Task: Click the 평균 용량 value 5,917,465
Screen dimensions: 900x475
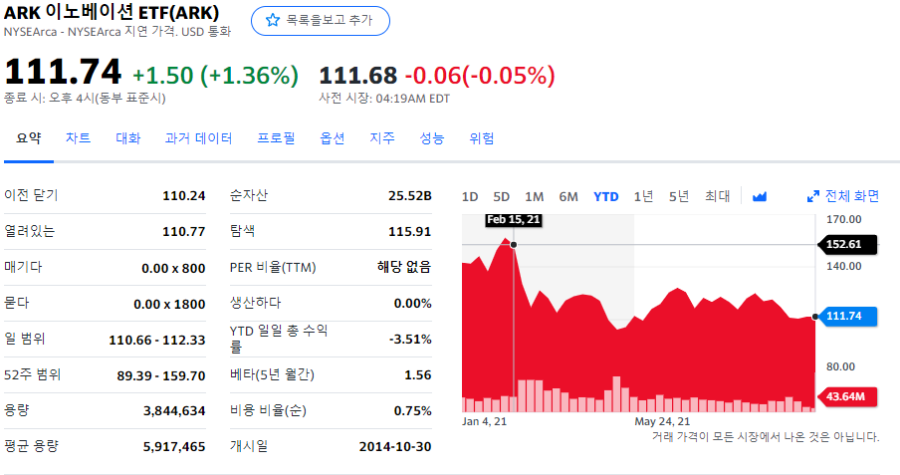Action: tap(174, 447)
